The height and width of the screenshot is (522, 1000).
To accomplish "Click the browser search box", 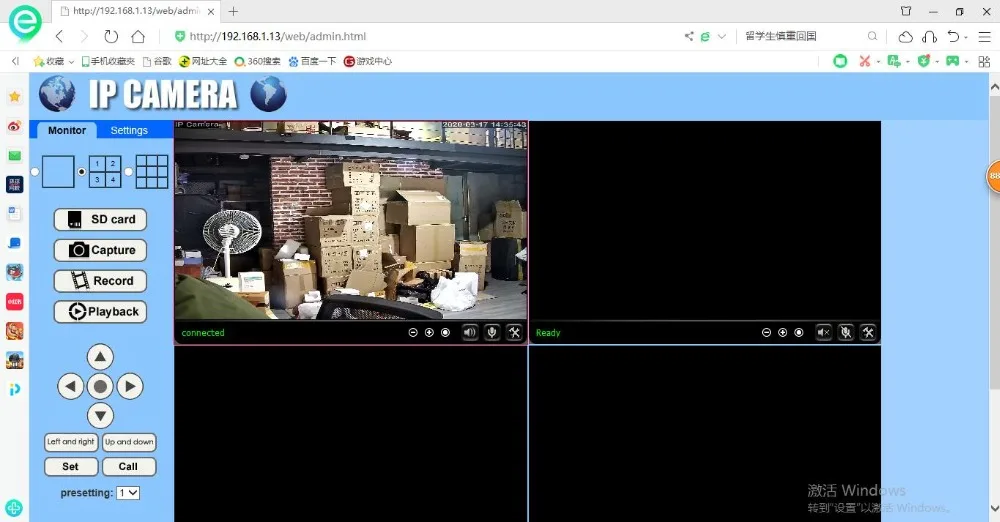I will click(x=804, y=36).
